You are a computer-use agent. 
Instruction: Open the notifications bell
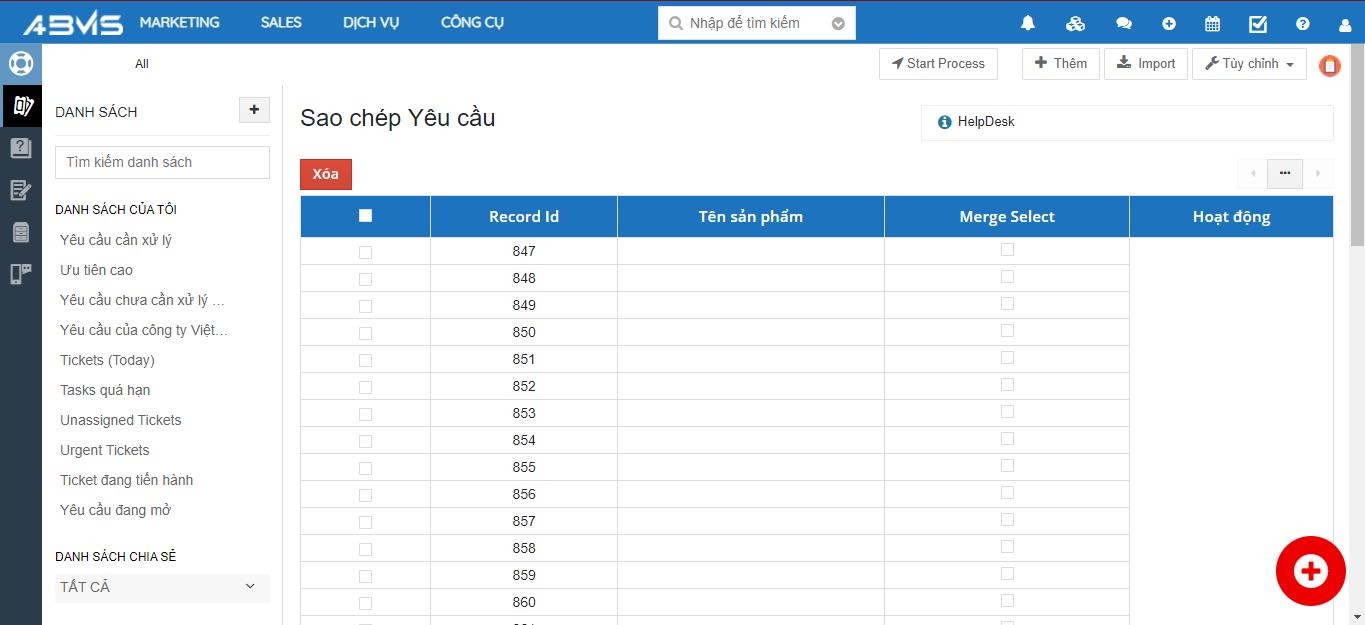coord(1028,24)
